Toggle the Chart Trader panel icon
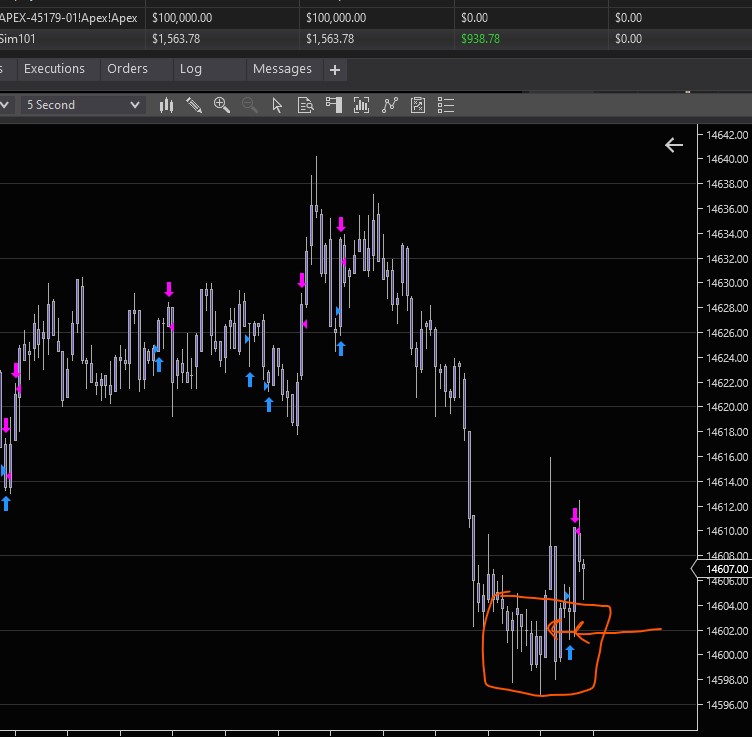This screenshot has width=752, height=737. coord(334,105)
